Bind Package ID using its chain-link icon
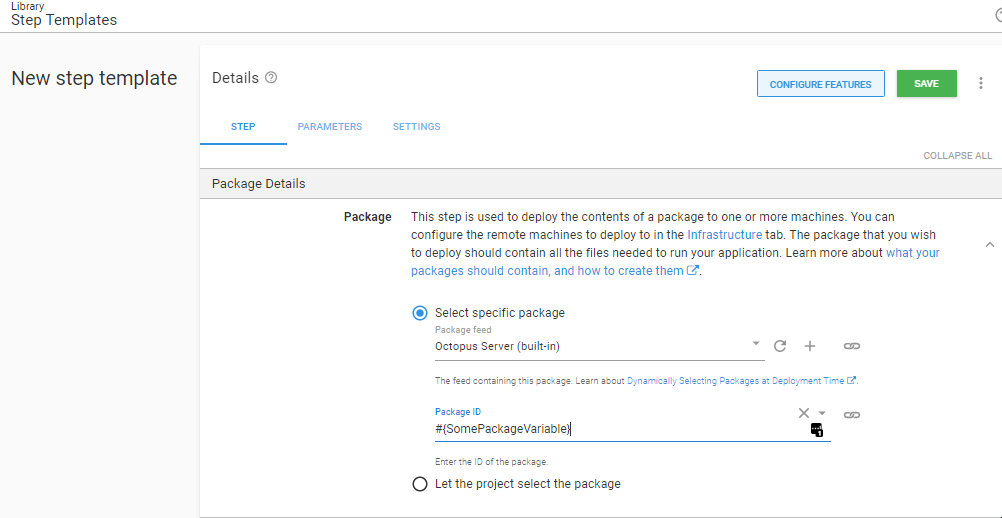 [x=852, y=415]
